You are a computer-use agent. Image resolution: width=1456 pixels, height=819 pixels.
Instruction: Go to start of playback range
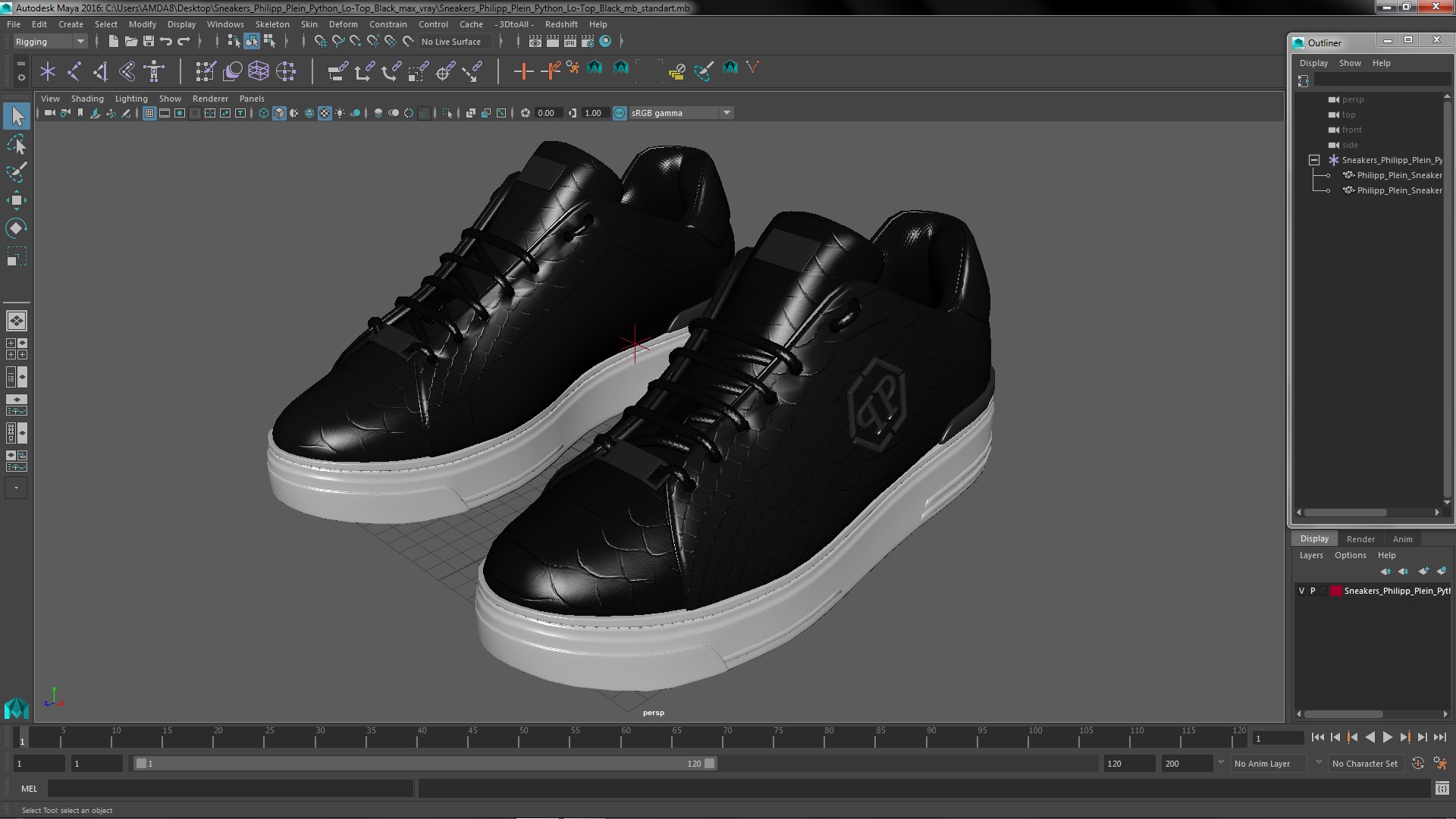(x=1317, y=737)
